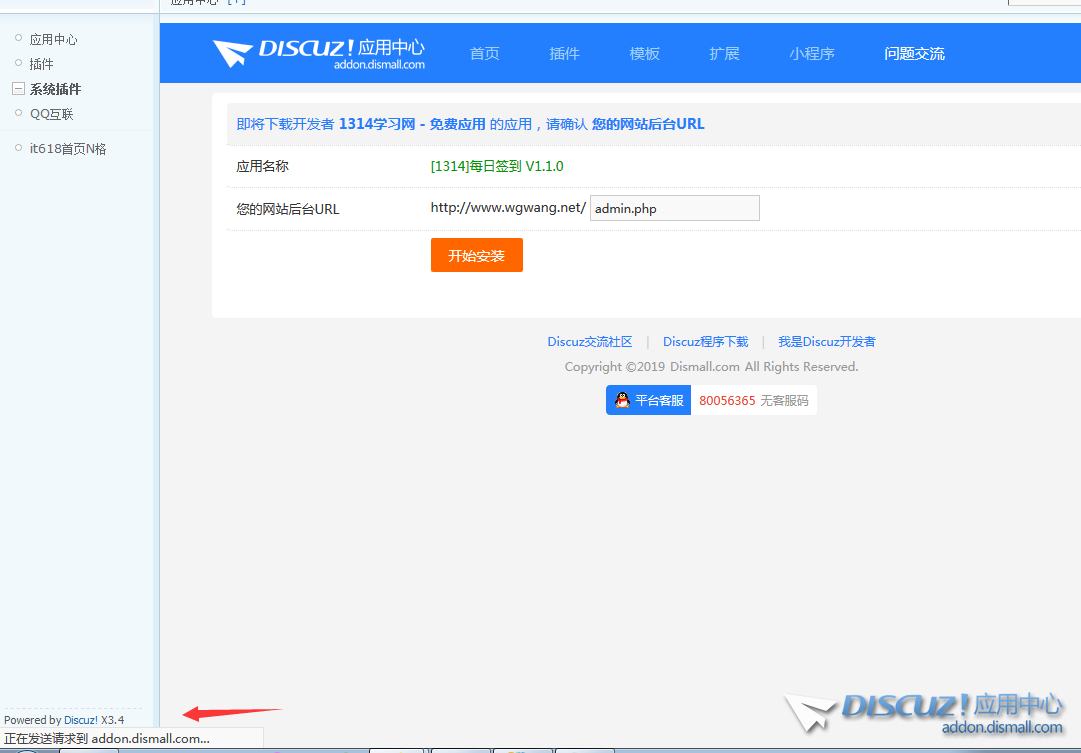This screenshot has height=753, width=1081.
Task: Open the 小程序 navigation tab
Action: (x=811, y=54)
